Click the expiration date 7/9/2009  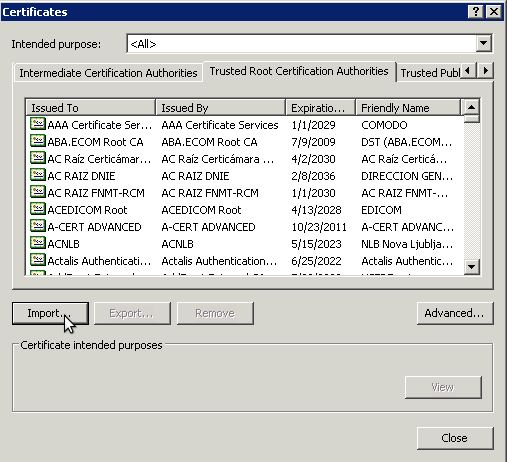[313, 142]
